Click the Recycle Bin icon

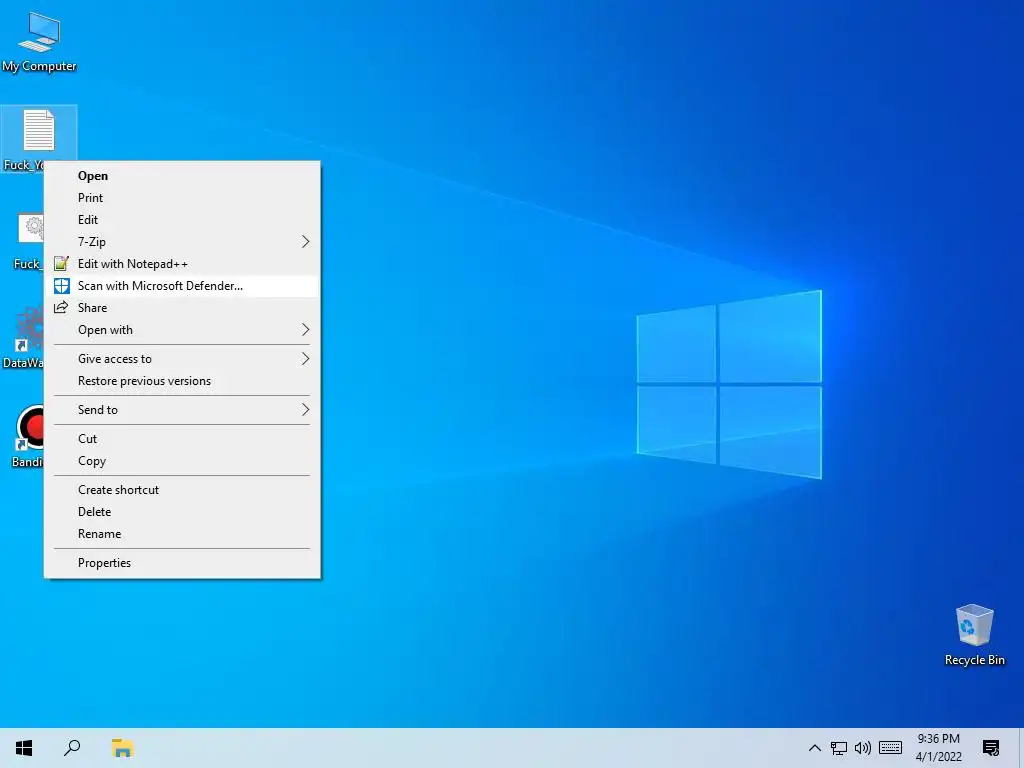pyautogui.click(x=974, y=625)
